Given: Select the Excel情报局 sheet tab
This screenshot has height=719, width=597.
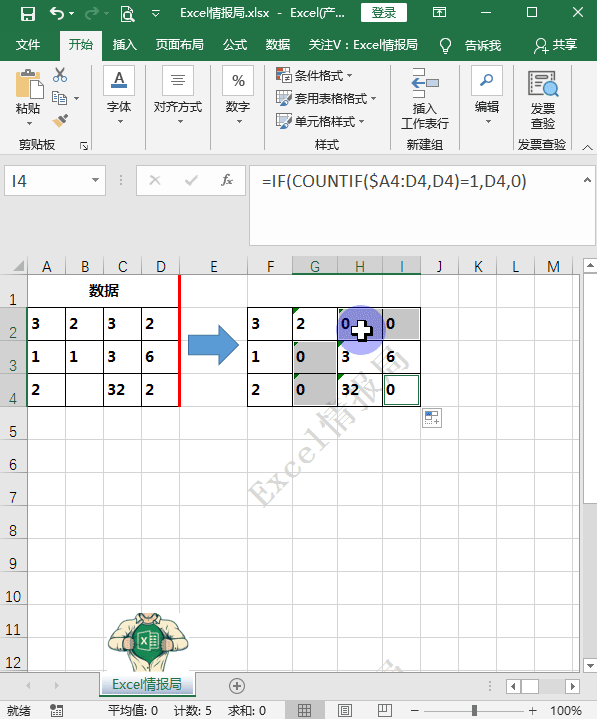Looking at the screenshot, I should 147,684.
